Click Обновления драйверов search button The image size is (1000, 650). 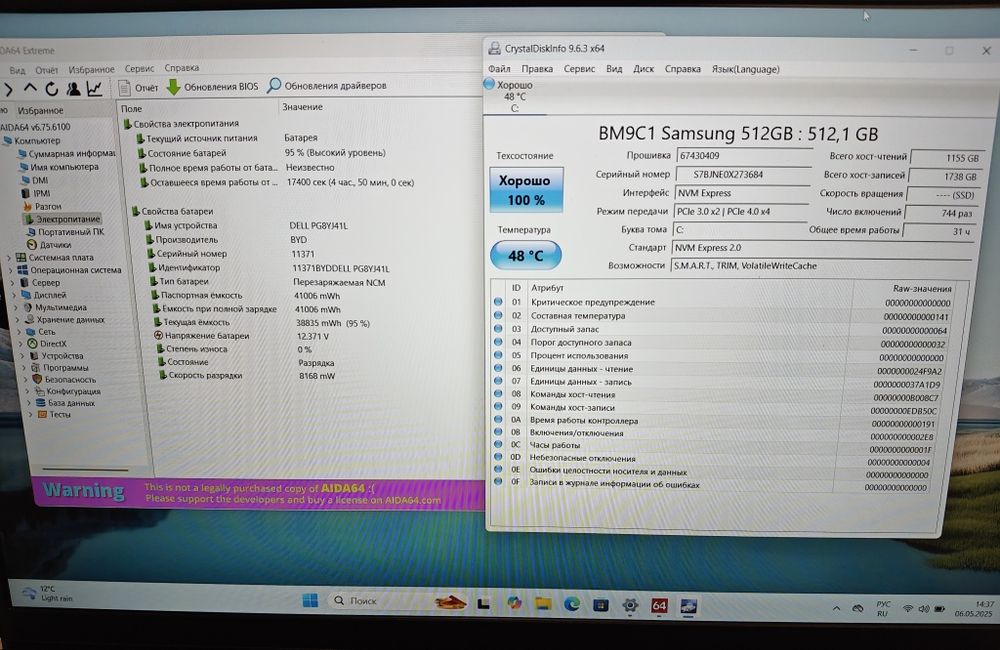[327, 85]
